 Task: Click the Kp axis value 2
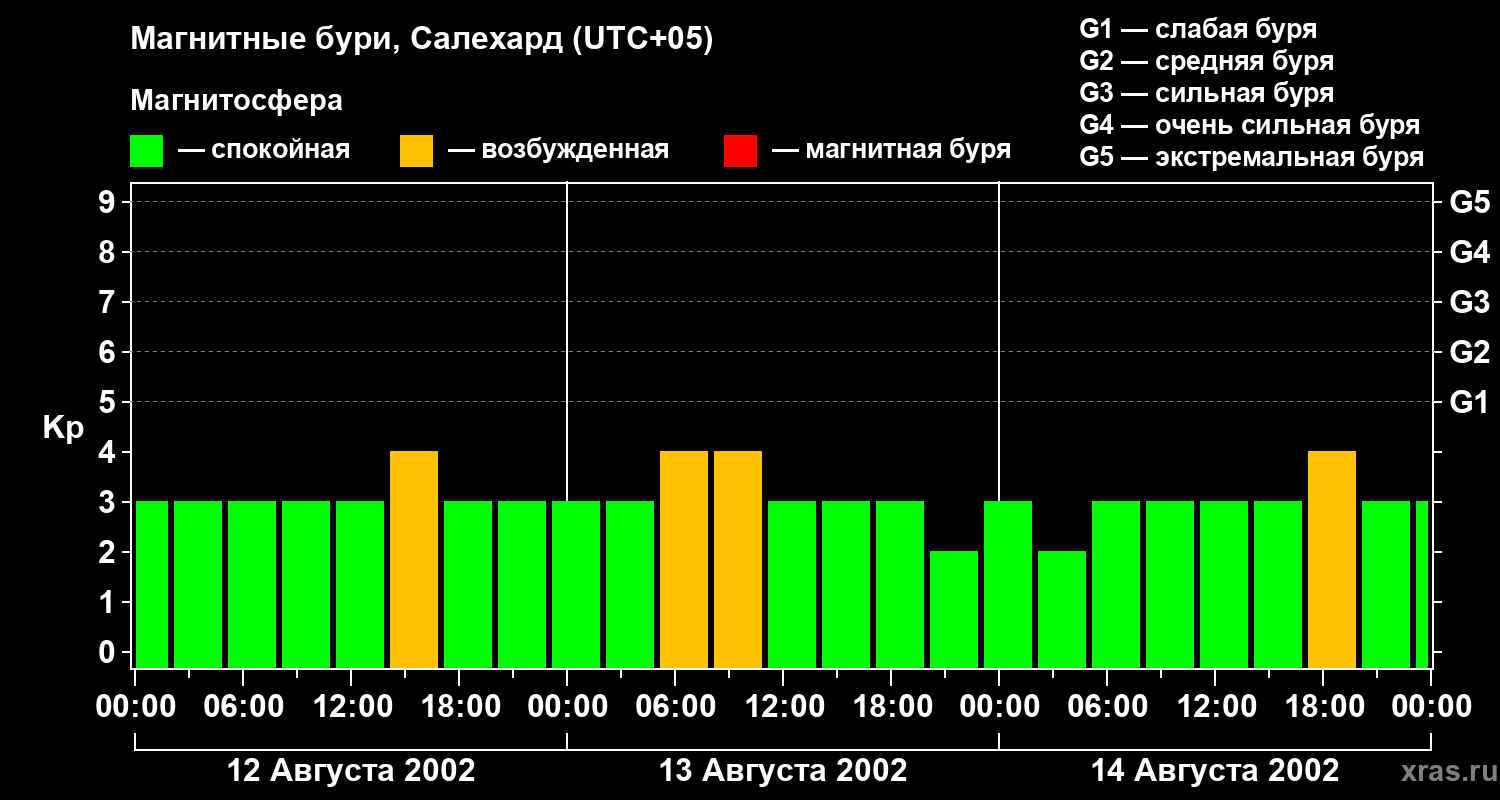(x=109, y=552)
